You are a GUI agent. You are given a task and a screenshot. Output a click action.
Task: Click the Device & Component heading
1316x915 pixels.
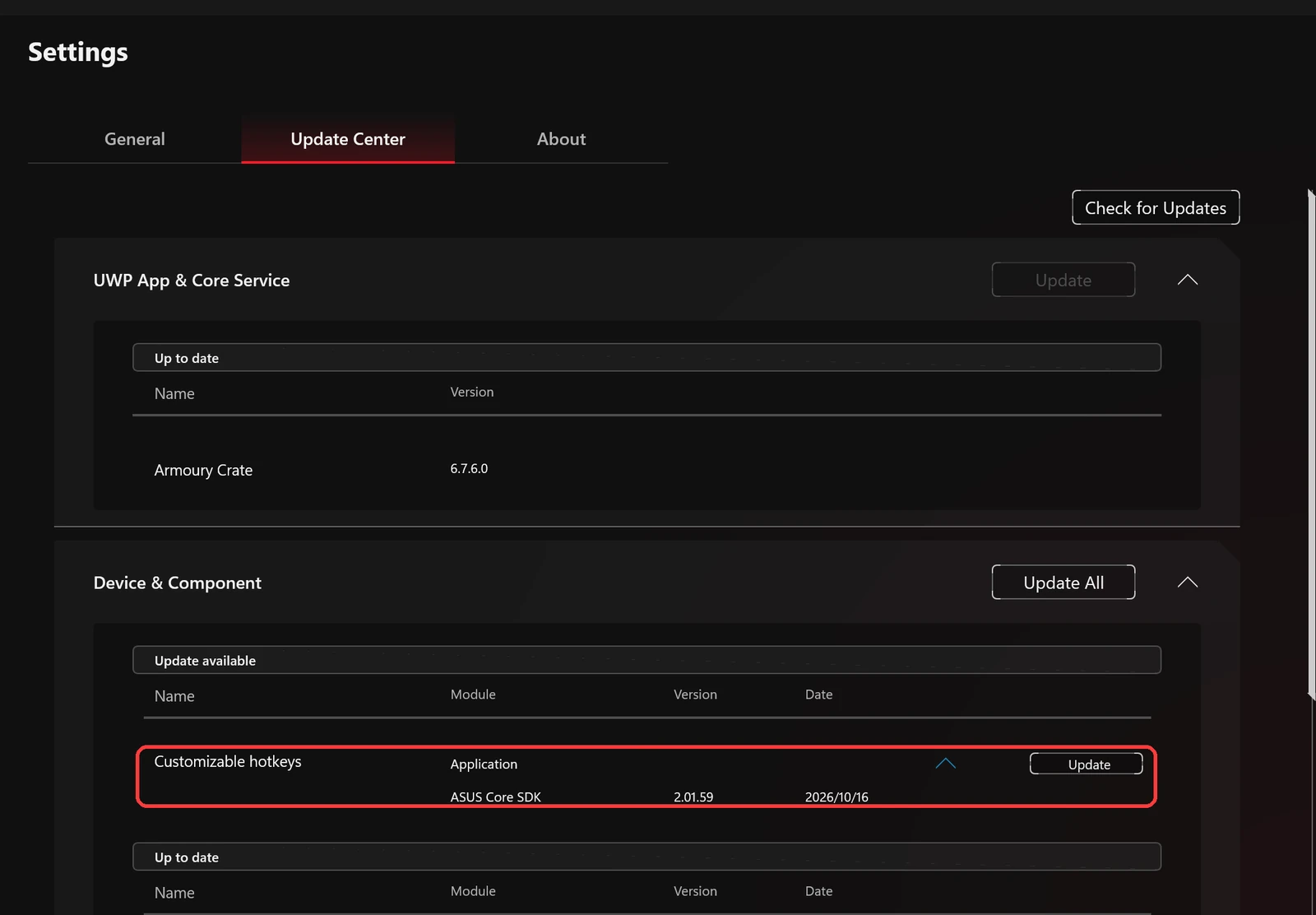[x=178, y=583]
